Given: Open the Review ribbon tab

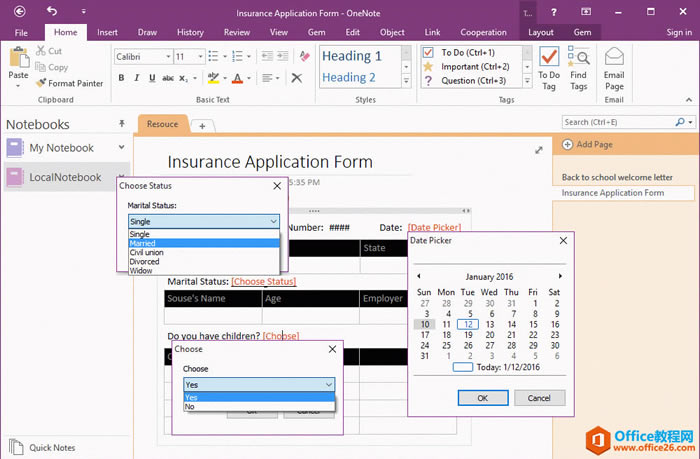Looking at the screenshot, I should [x=237, y=33].
